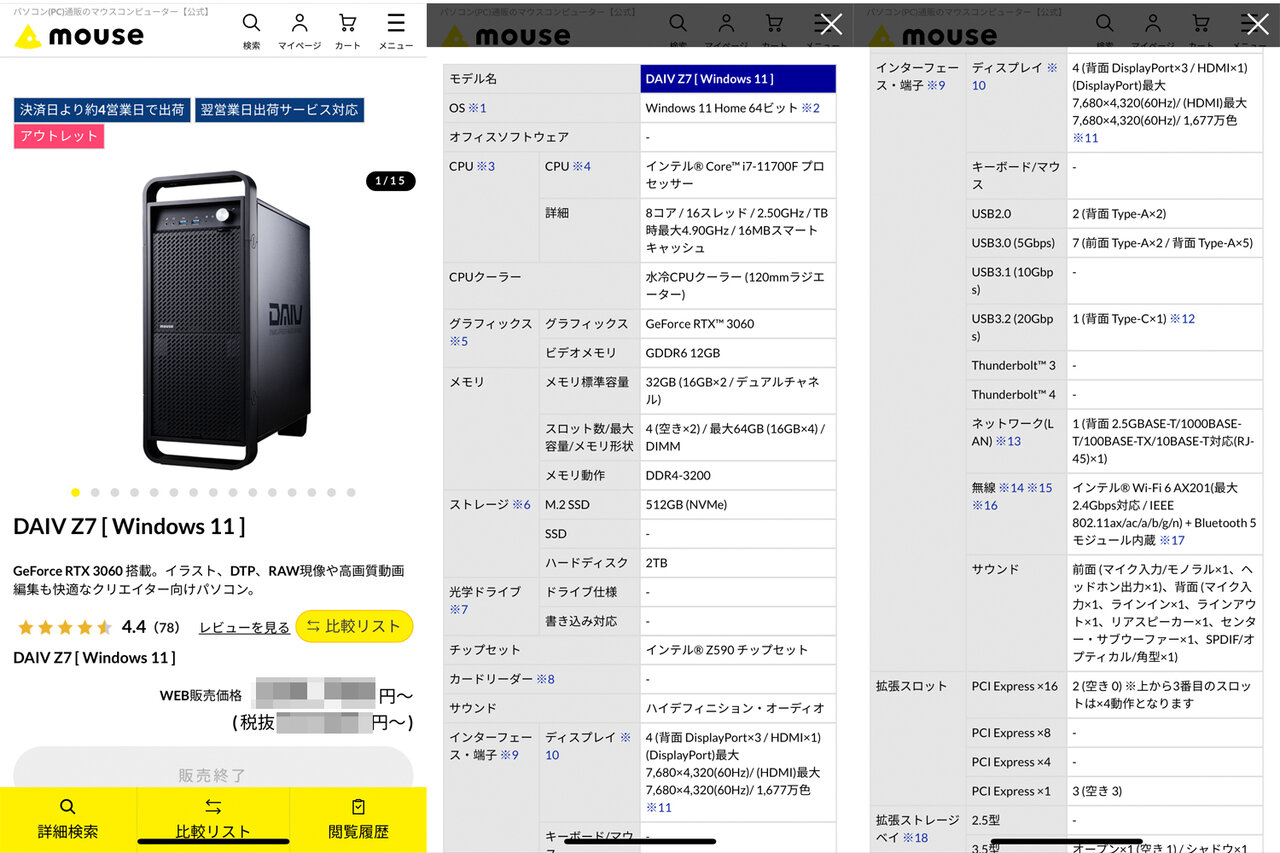Viewport: 1280px width, 853px height.
Task: Close the spec overlay showing USB2.0 row
Action: point(1257,24)
